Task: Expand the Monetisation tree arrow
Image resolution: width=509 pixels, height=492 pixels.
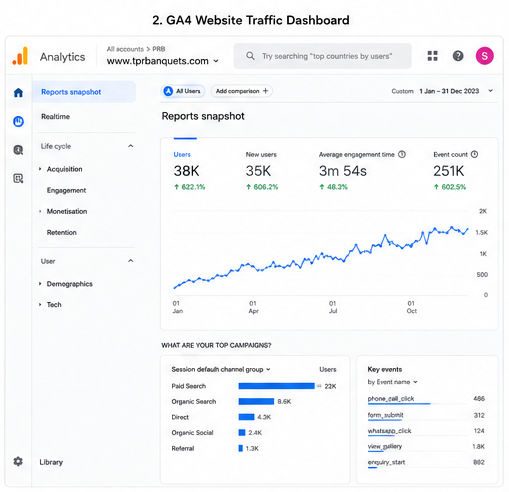Action: [40, 211]
